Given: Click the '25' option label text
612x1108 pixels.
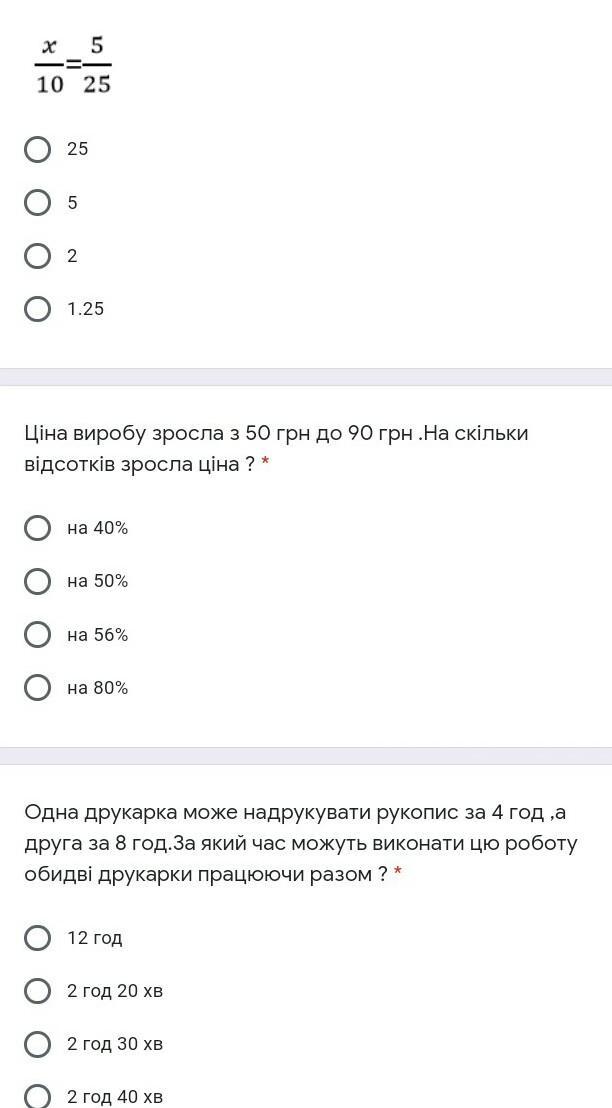Looking at the screenshot, I should (78, 149).
